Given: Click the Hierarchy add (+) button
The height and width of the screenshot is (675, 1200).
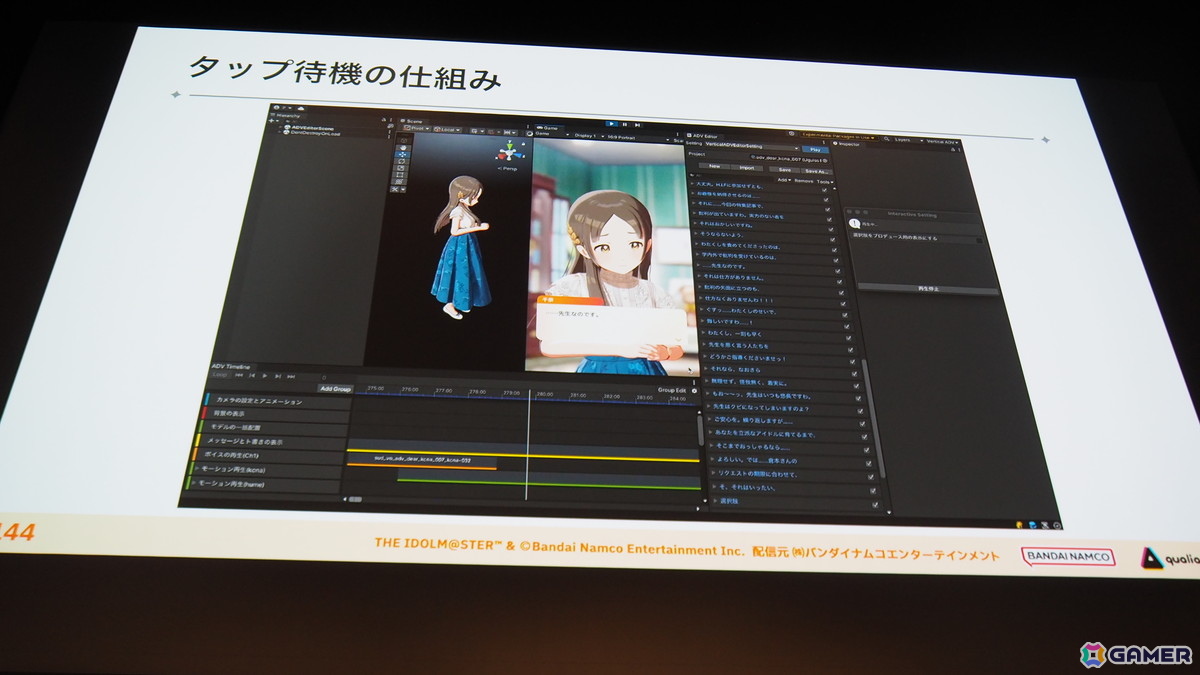Looking at the screenshot, I should (272, 121).
